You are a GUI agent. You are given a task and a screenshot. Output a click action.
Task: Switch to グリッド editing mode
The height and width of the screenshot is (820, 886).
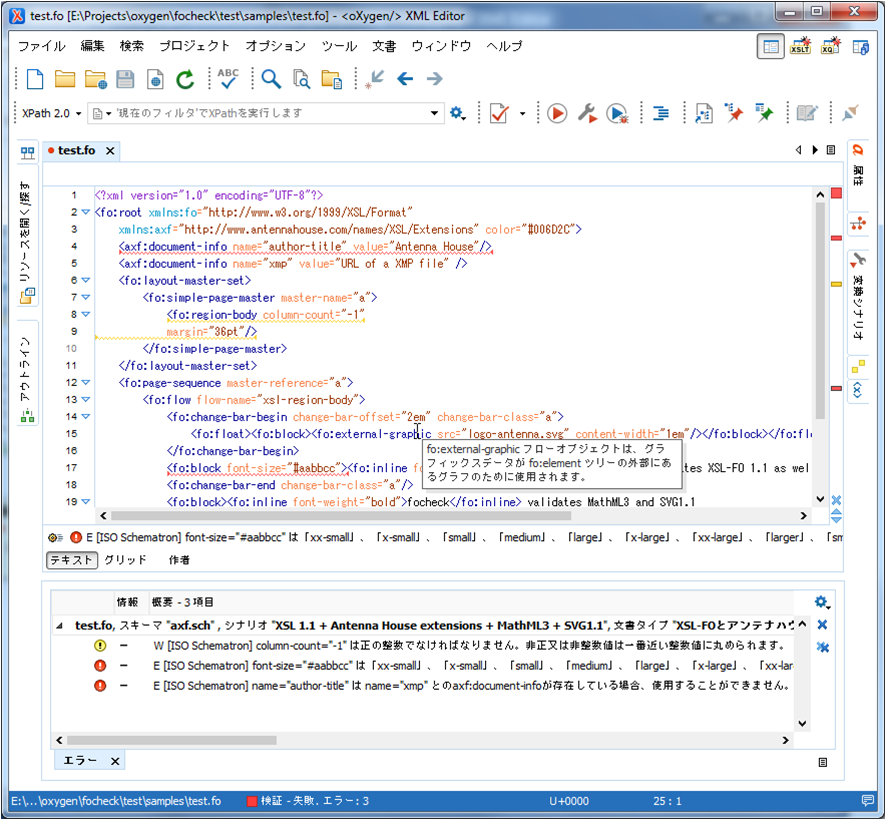point(125,560)
